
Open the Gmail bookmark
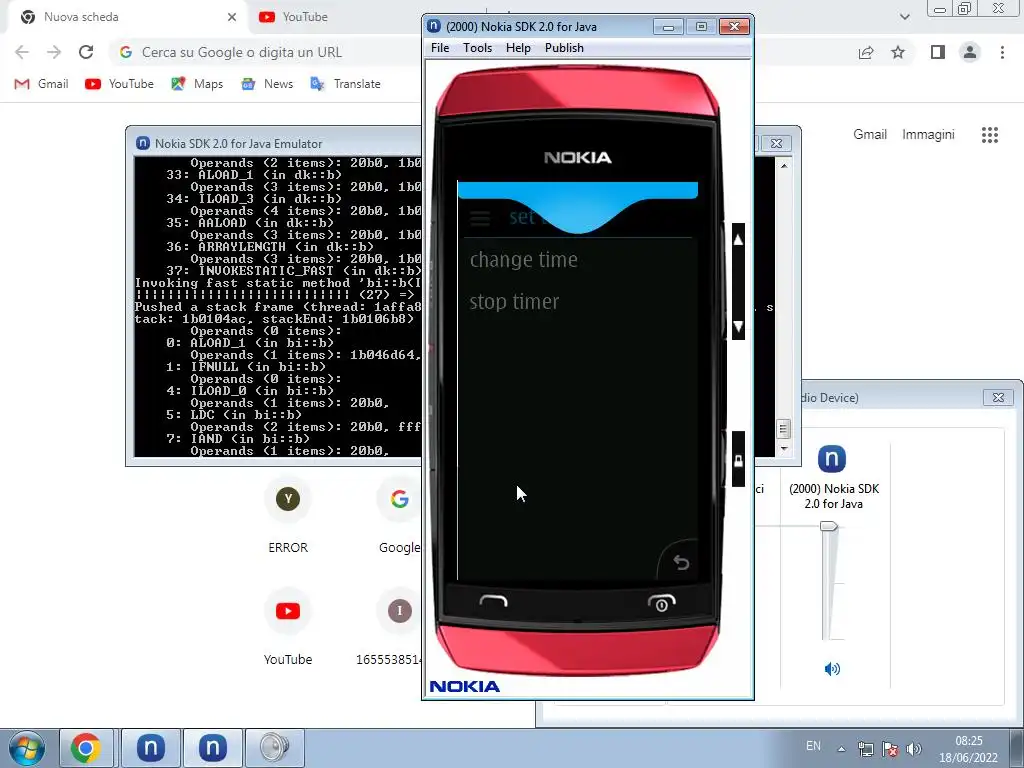[x=41, y=84]
